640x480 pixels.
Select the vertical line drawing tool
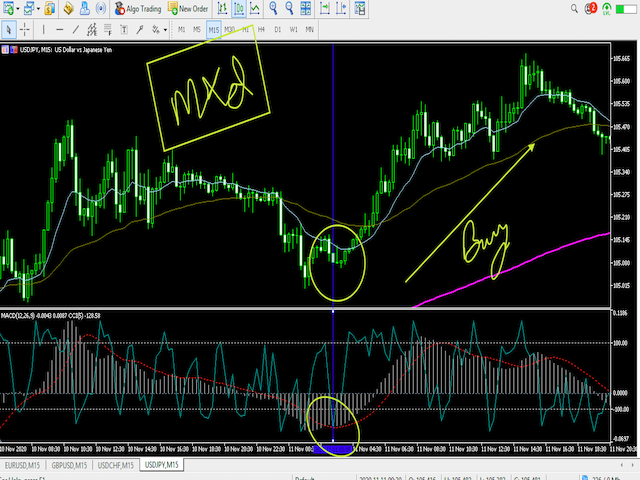click(45, 30)
